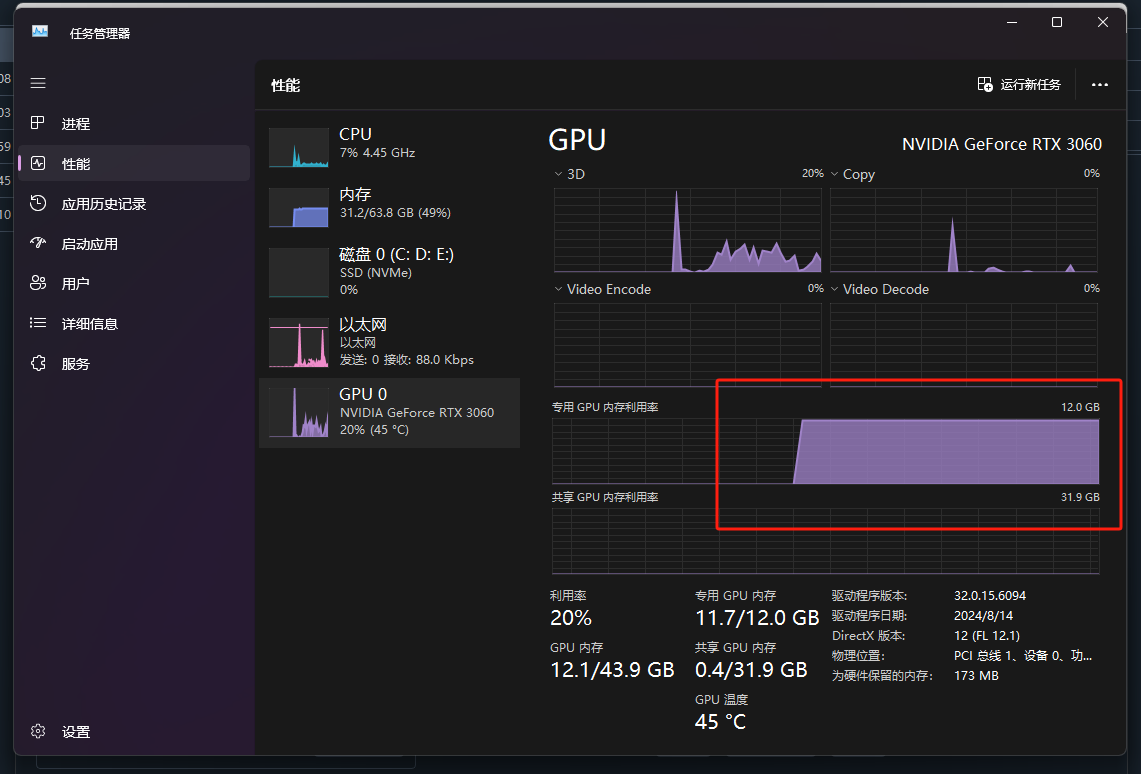Click 运行新任务 button
1141x774 pixels.
1019,84
